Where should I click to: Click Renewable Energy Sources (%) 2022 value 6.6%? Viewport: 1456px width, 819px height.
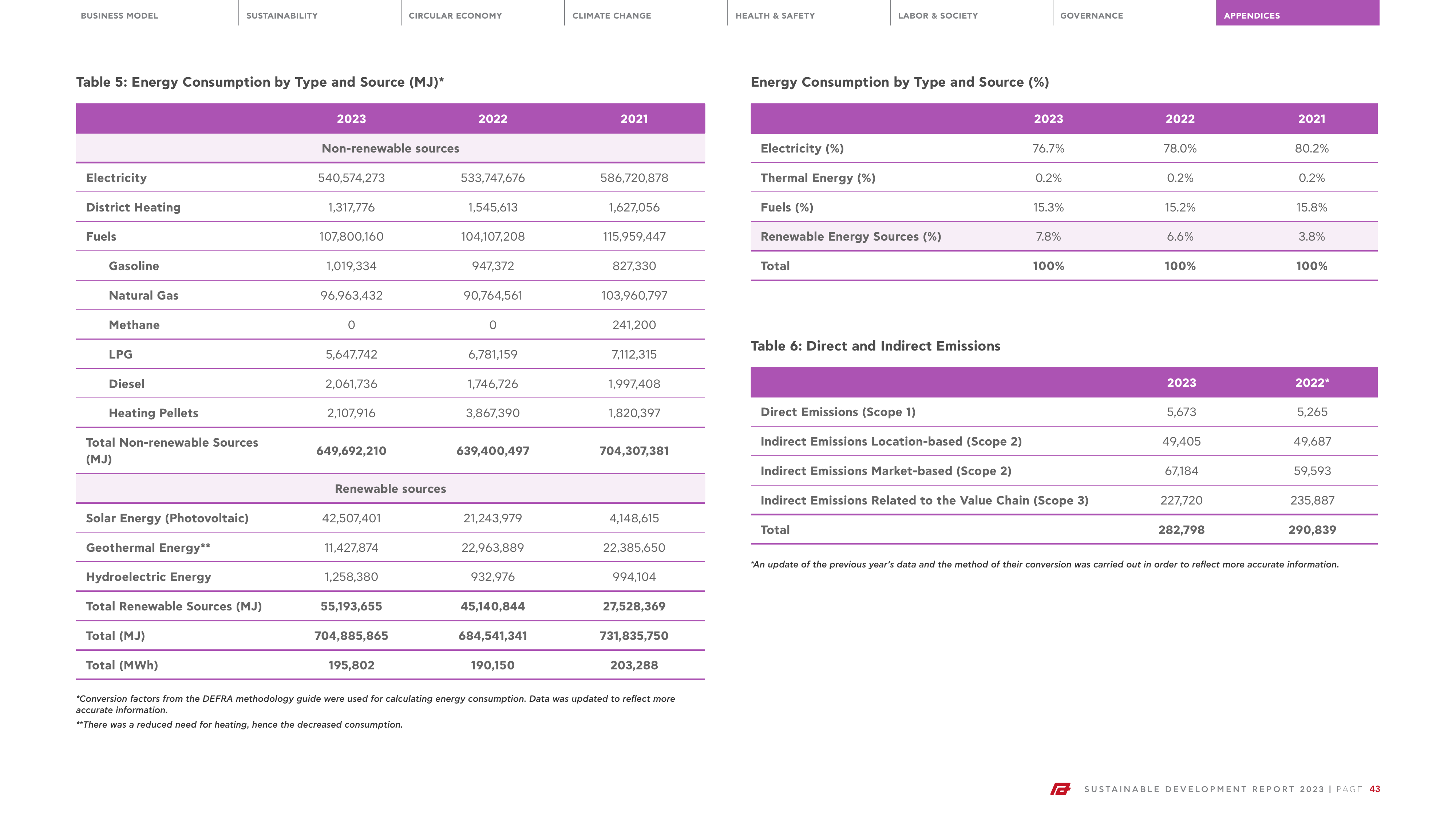1180,237
